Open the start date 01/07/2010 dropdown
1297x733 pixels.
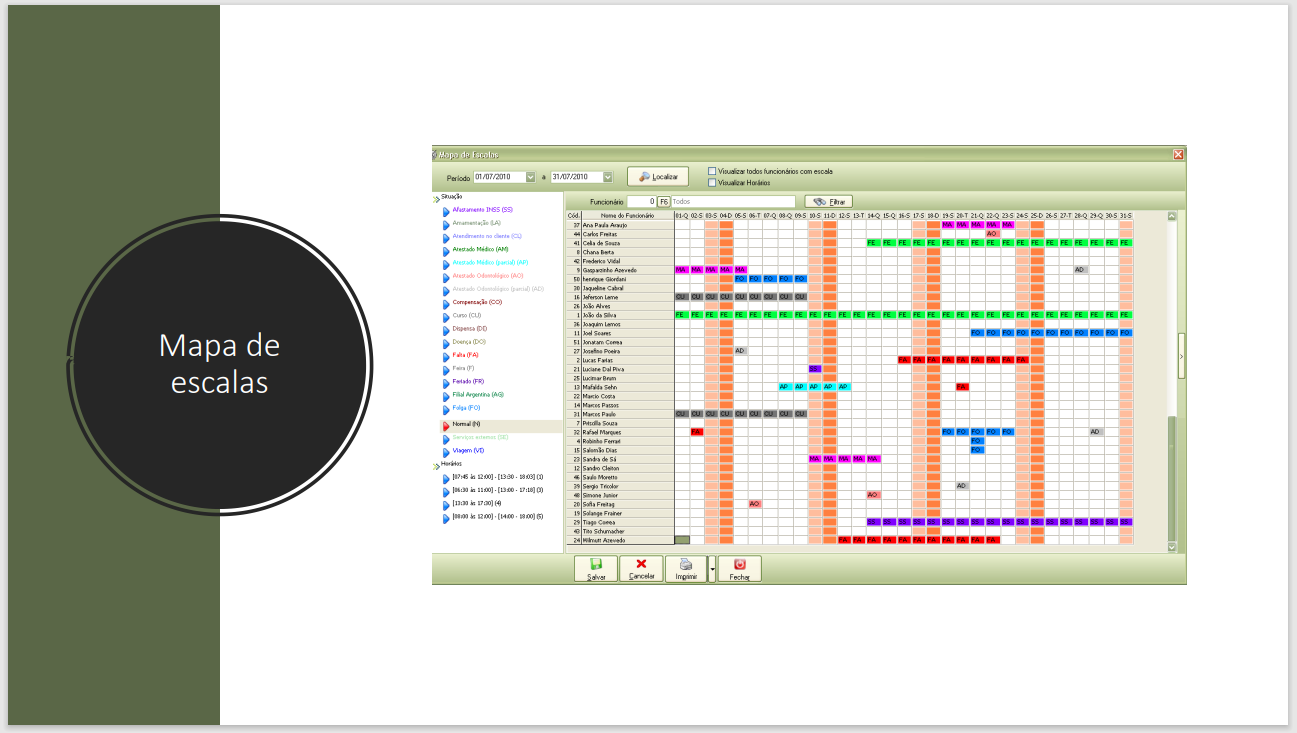[530, 177]
